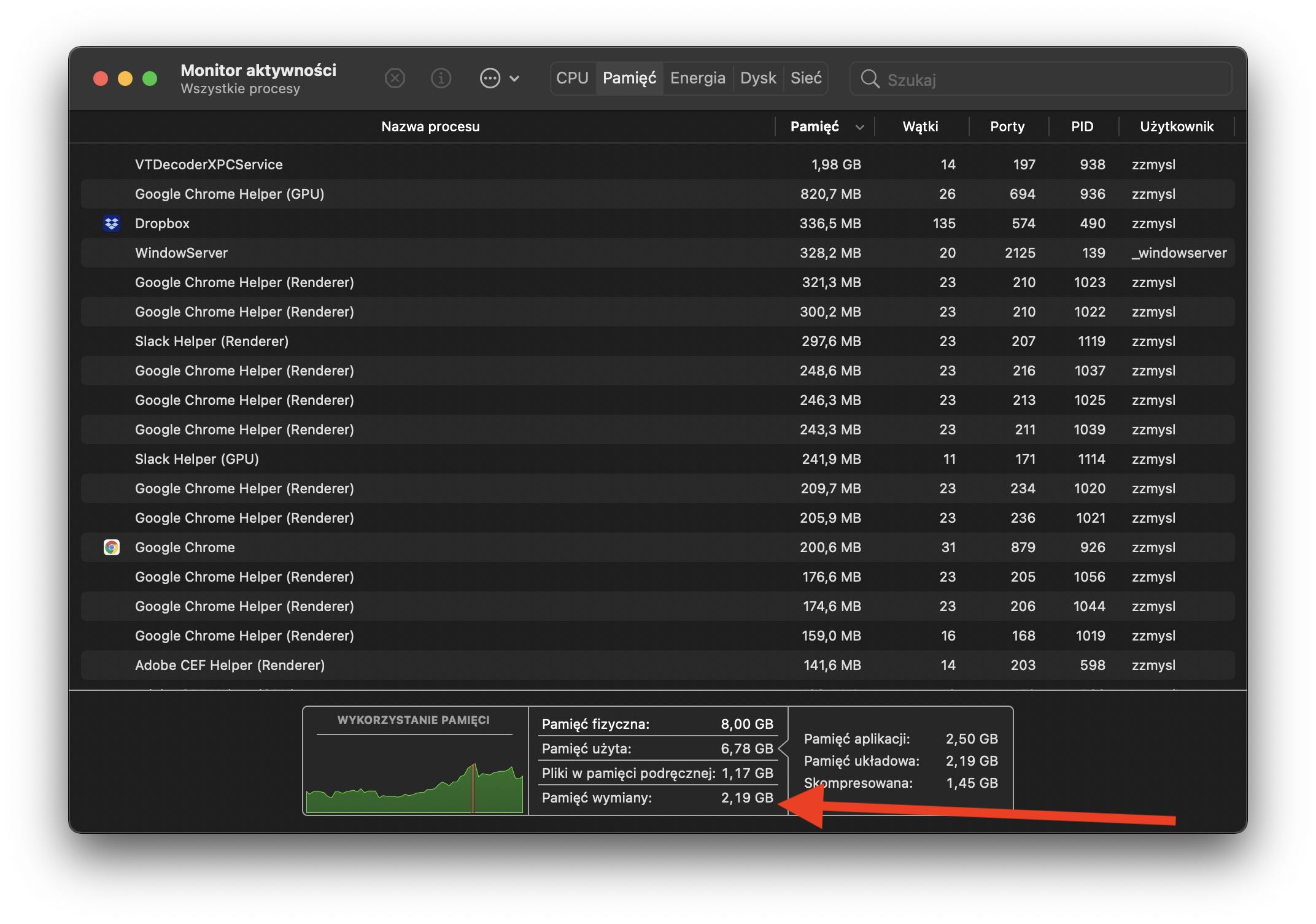Click the _windowserver user cell
The width and height of the screenshot is (1316, 924).
[1179, 253]
